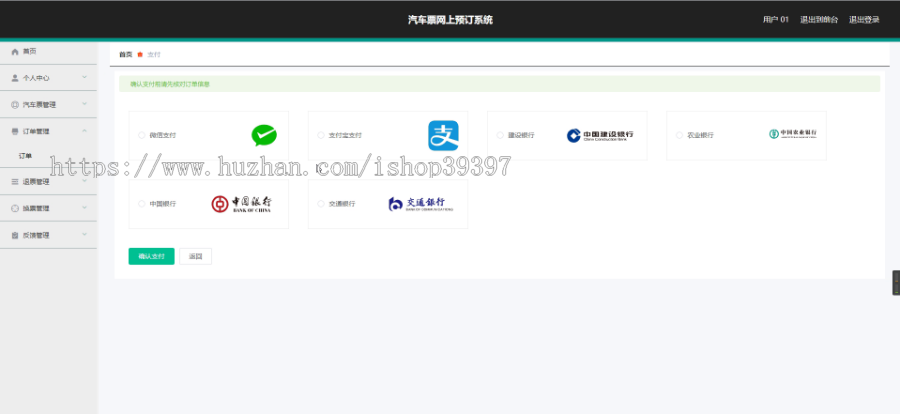Click the Agricultural Bank of China logo

[x=793, y=134]
